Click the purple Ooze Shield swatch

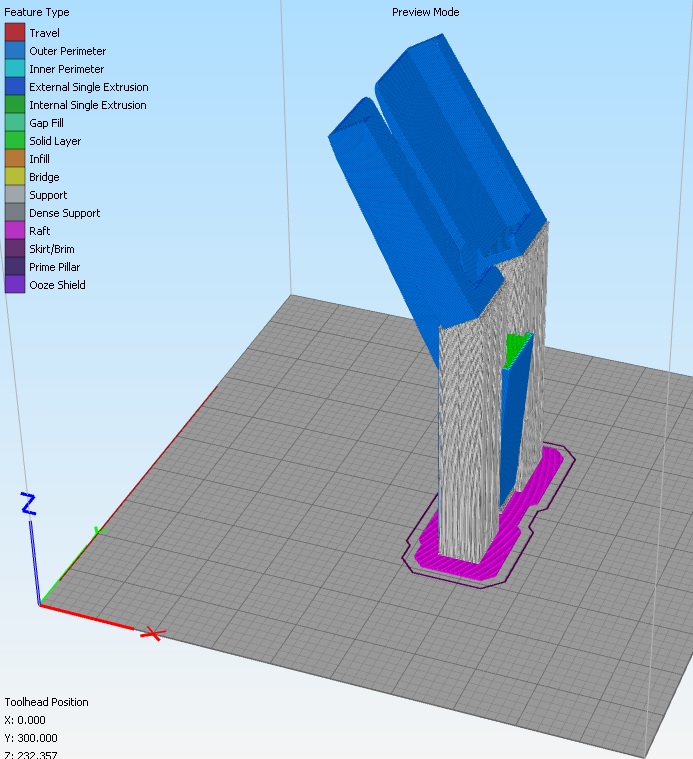click(15, 284)
